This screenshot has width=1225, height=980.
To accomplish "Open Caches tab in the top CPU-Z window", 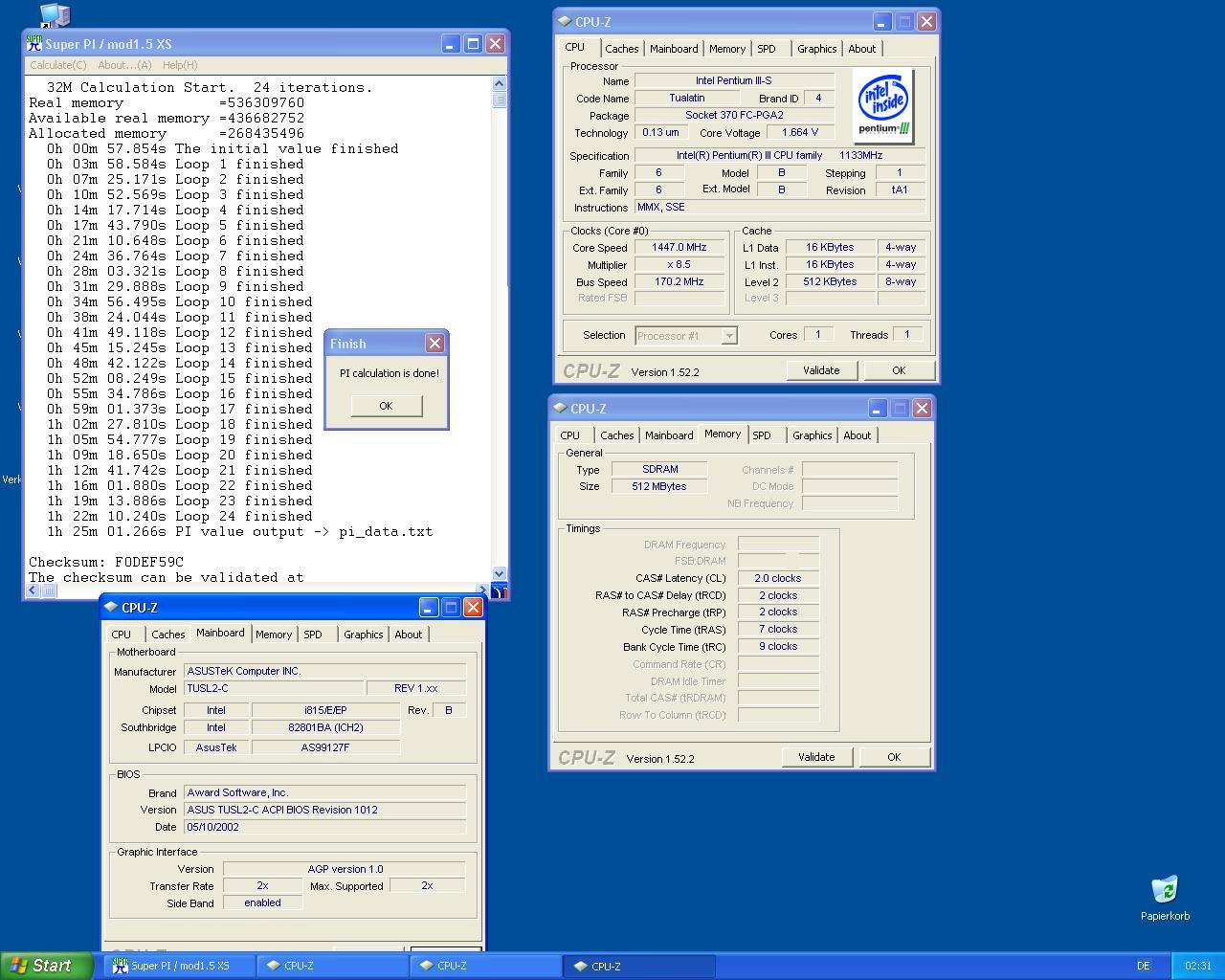I will coord(621,49).
